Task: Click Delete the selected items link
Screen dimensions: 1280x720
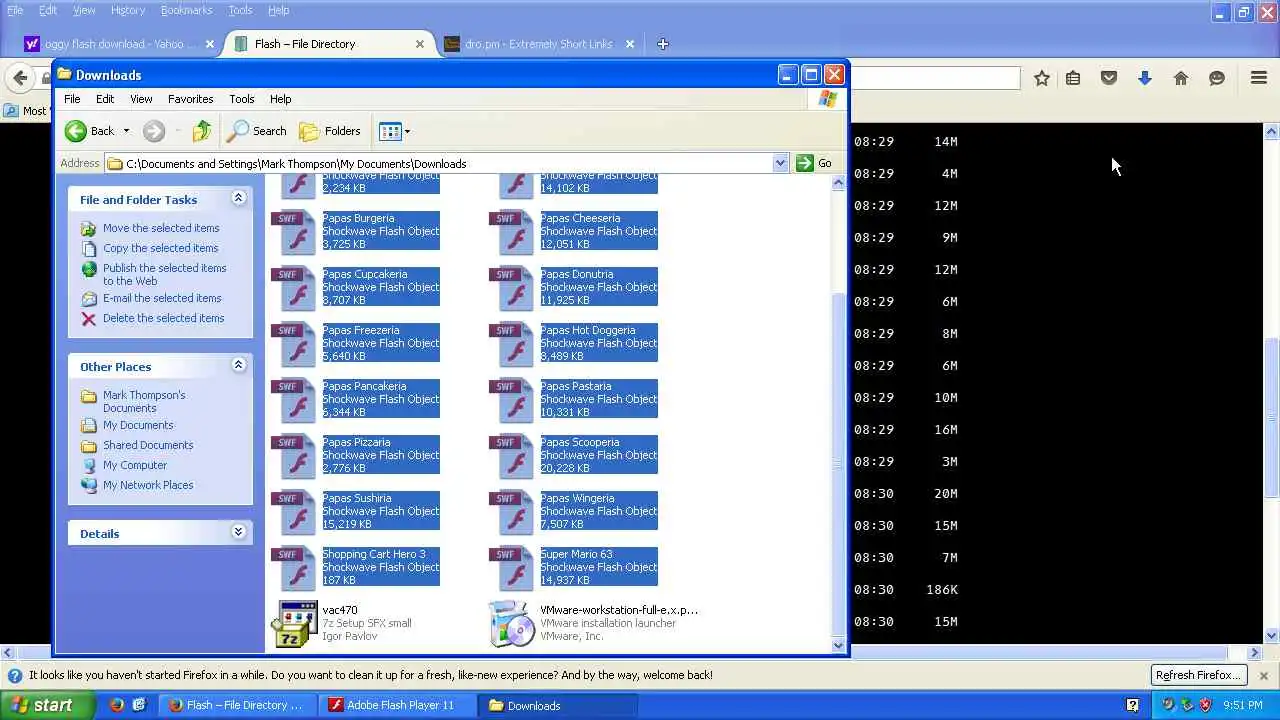Action: (x=163, y=318)
